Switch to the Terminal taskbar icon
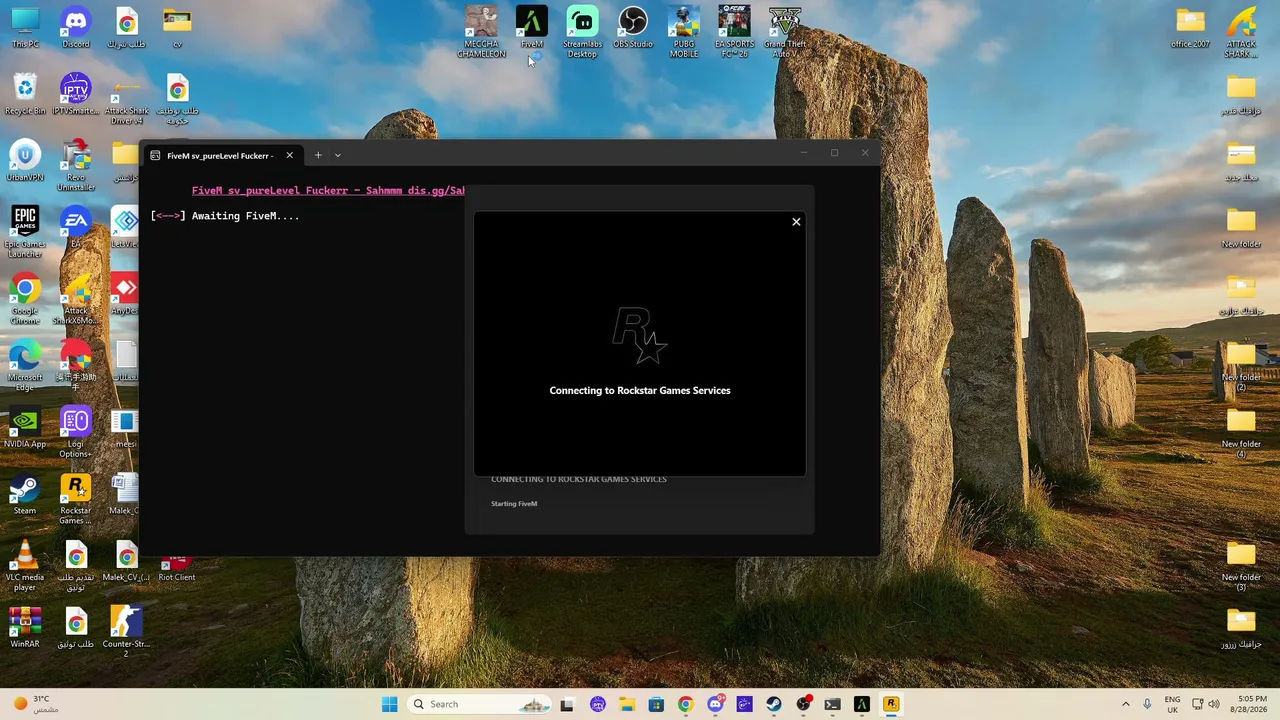This screenshot has width=1280, height=720. (x=832, y=704)
